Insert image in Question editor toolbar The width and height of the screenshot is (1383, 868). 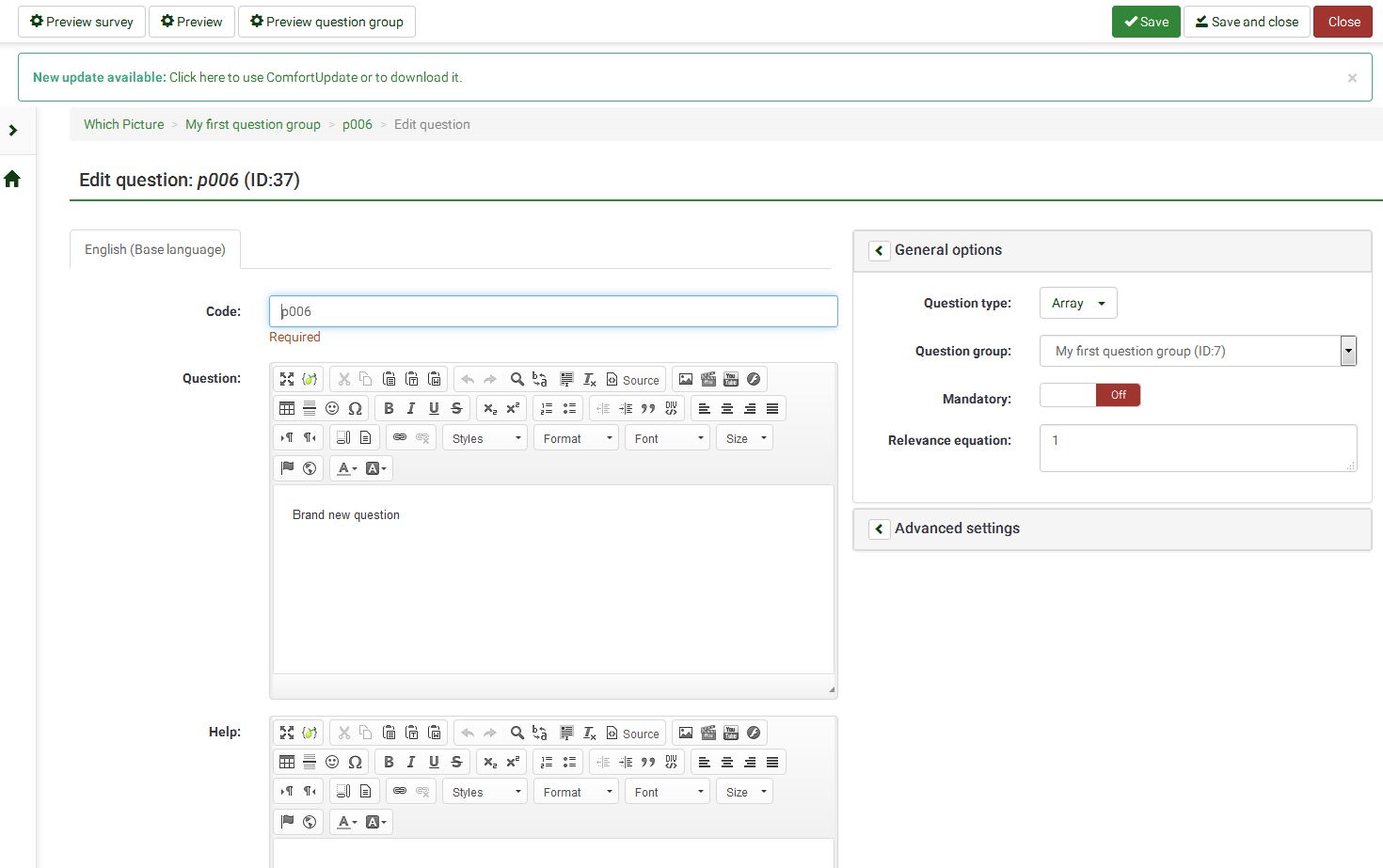coord(686,379)
